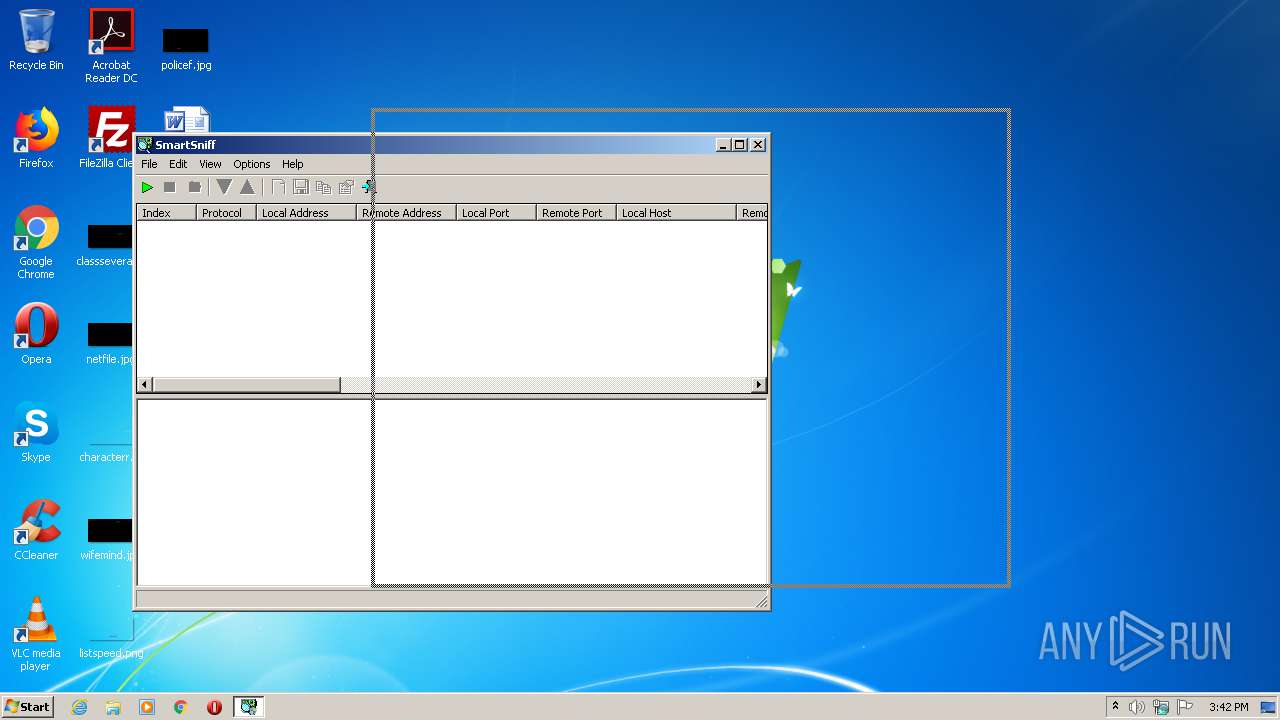The width and height of the screenshot is (1280, 720).
Task: Click the SmartSniff taskbar button
Action: pyautogui.click(x=248, y=707)
